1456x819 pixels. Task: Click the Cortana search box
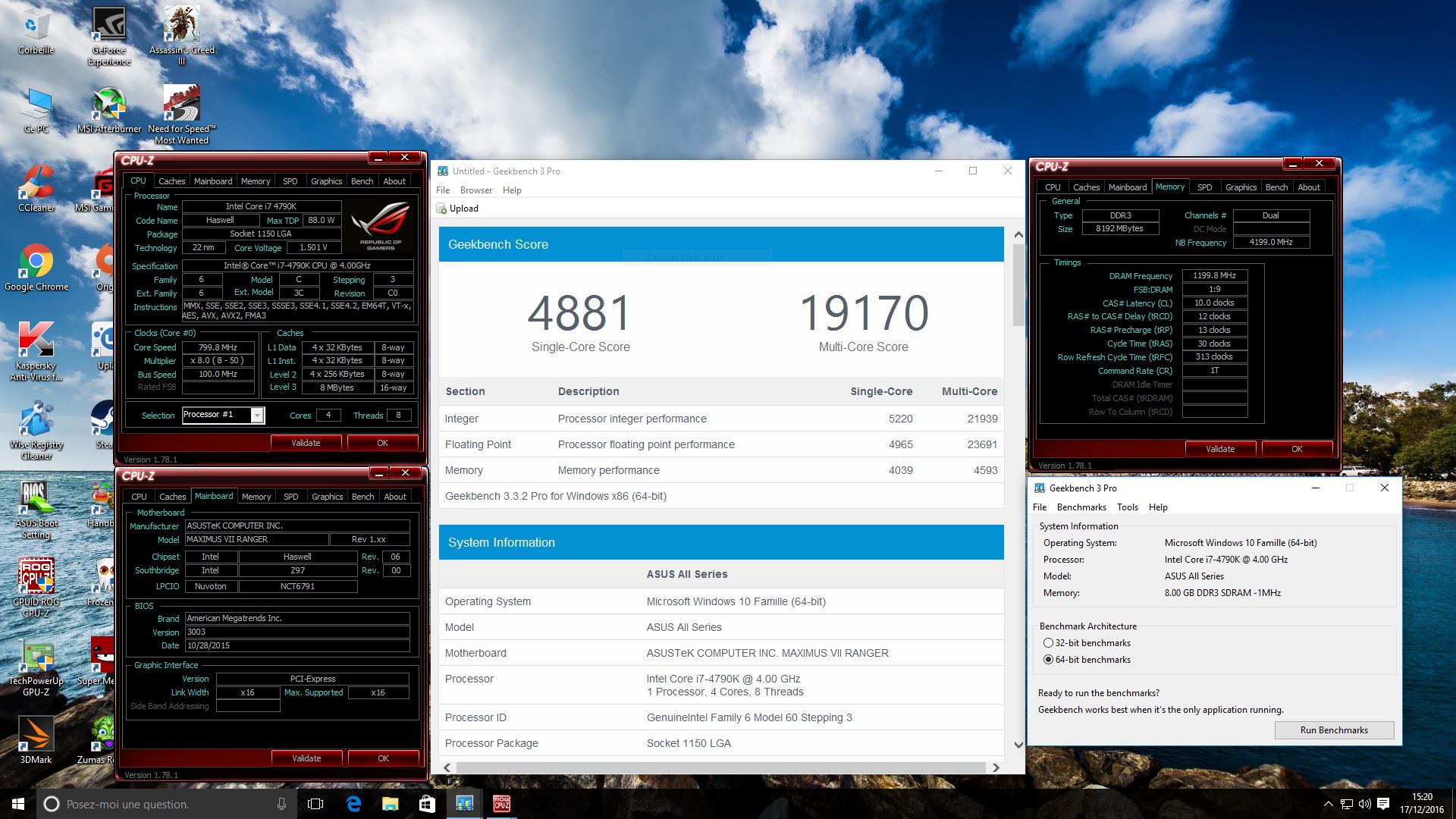(167, 804)
